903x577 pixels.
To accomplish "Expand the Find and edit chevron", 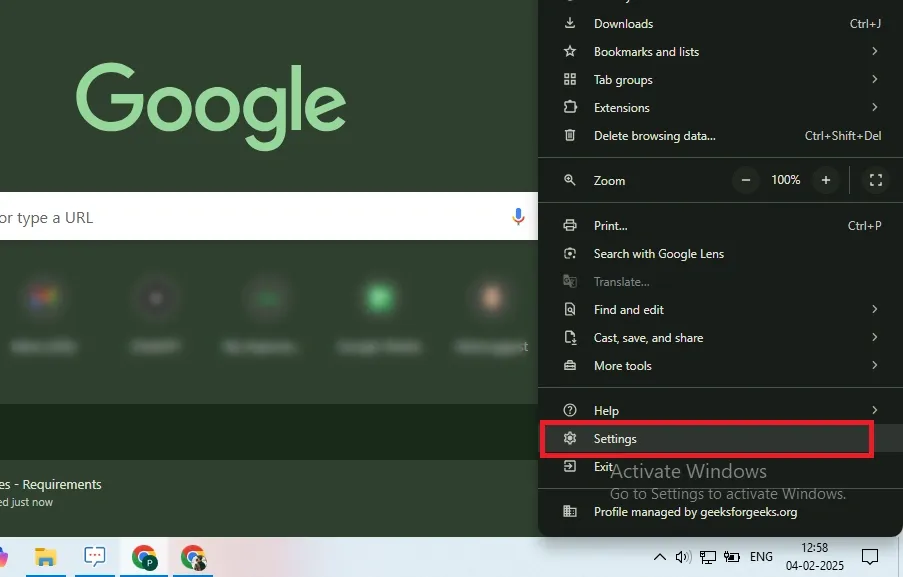I will [874, 309].
